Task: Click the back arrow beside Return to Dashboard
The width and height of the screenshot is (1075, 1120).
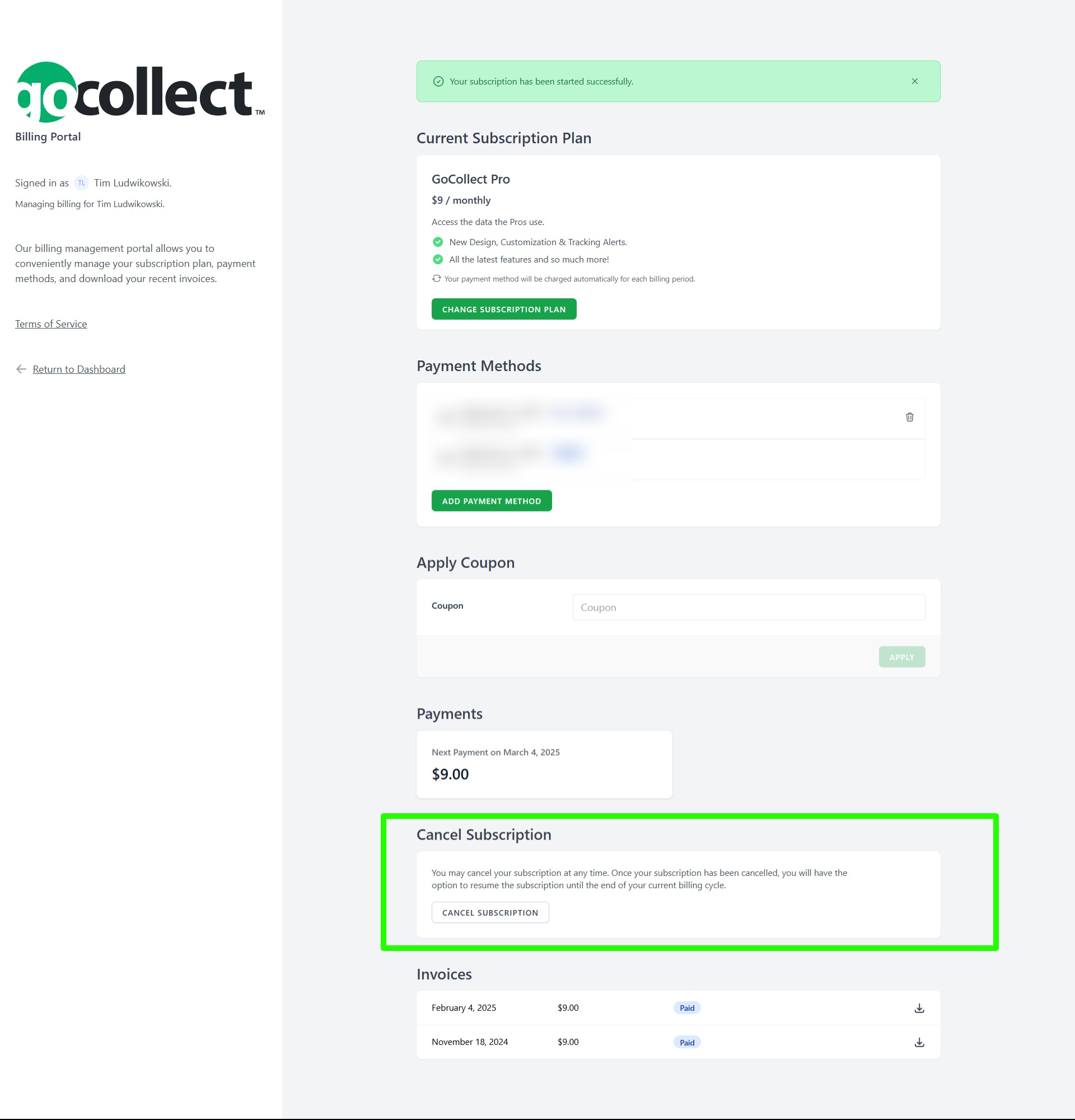Action: tap(21, 369)
